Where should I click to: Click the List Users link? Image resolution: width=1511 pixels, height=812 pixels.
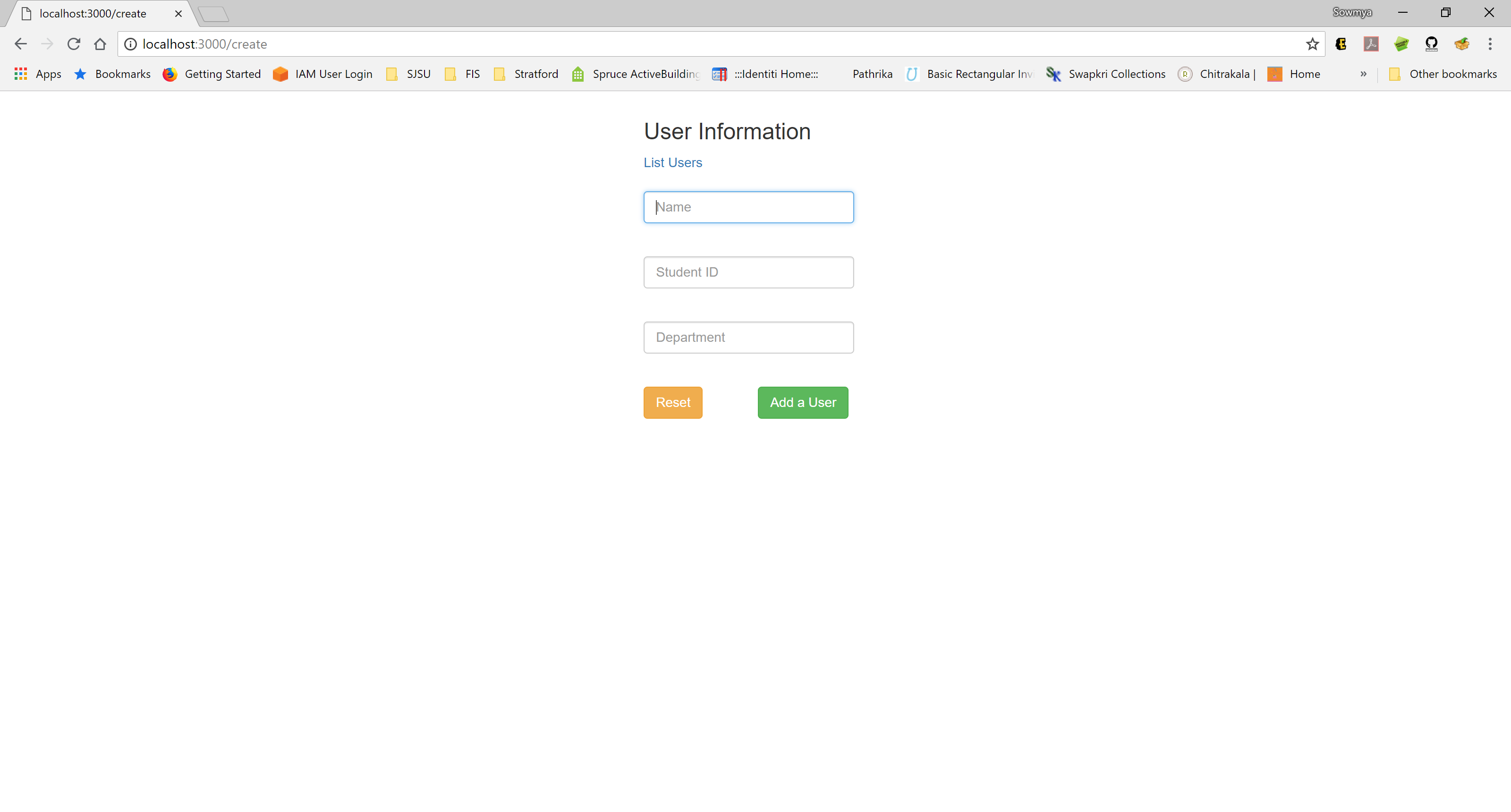coord(672,162)
